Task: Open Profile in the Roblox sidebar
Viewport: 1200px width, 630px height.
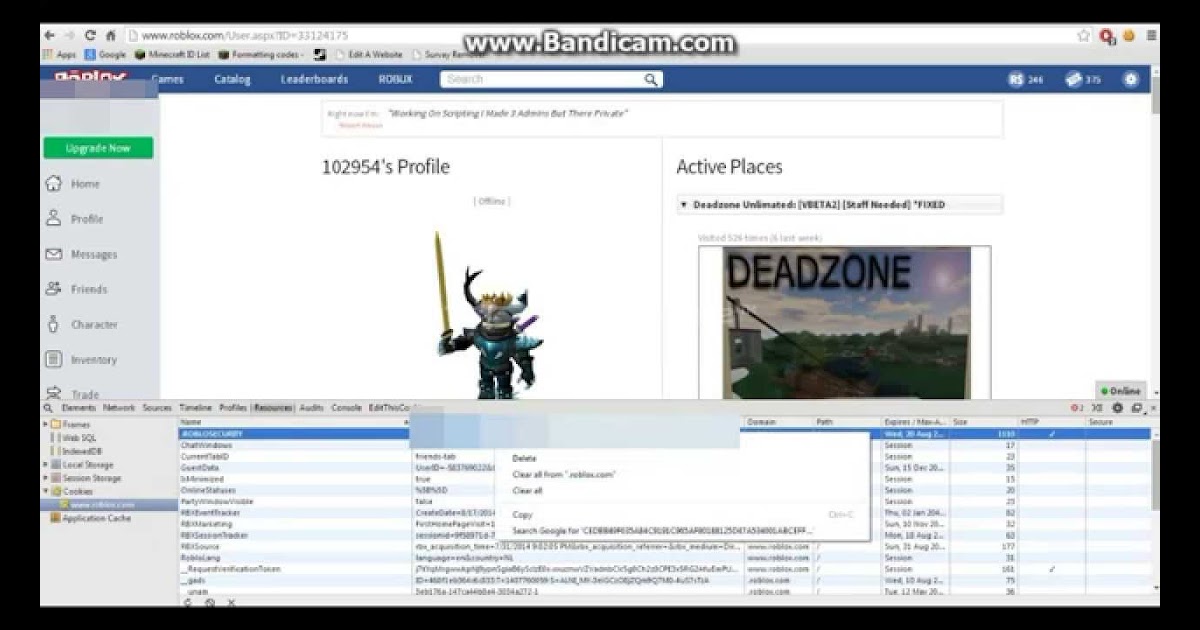Action: click(74, 219)
